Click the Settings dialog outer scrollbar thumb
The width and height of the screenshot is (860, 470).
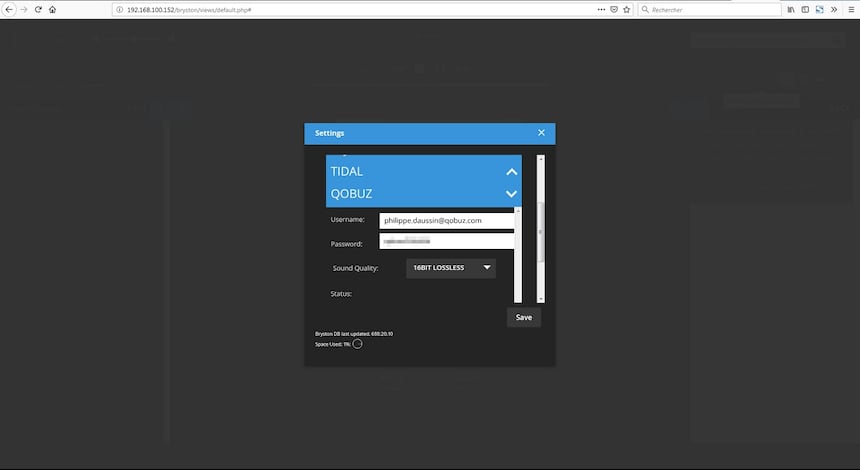pos(541,231)
